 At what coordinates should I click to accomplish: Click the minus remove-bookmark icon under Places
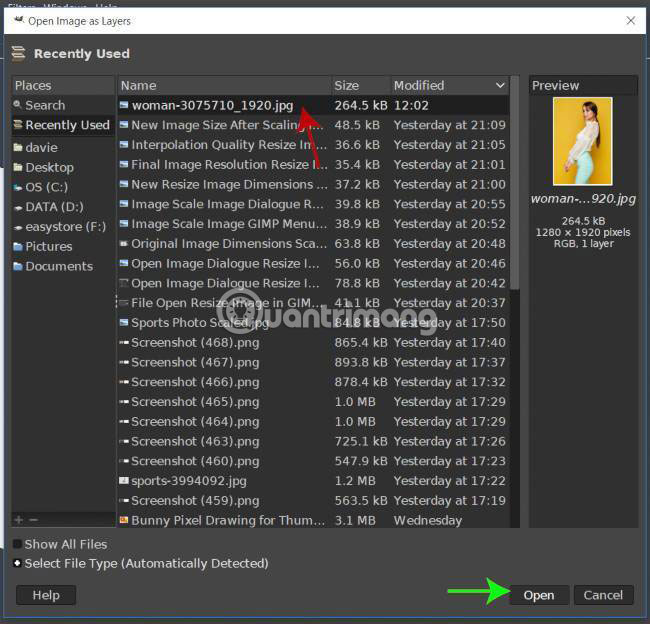pos(34,520)
